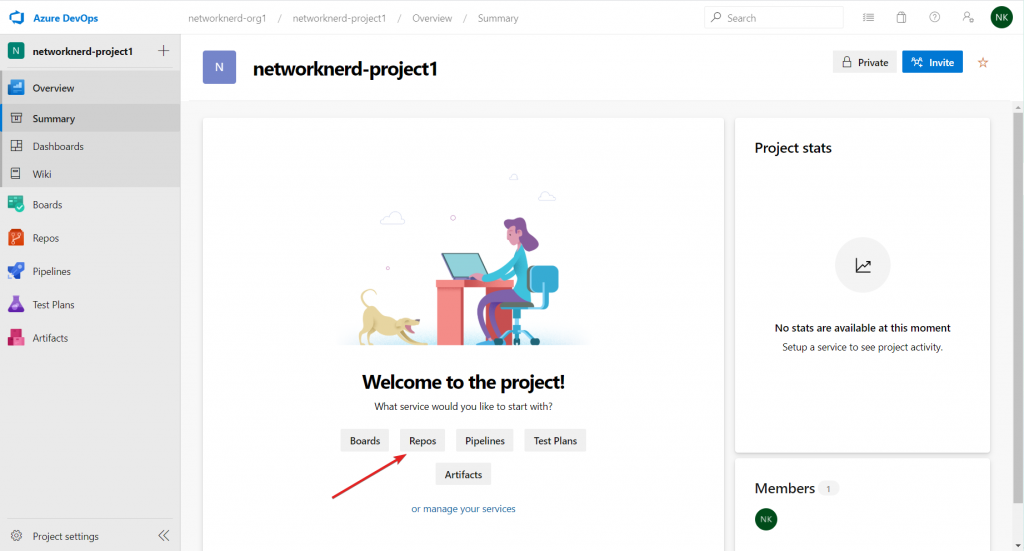
Task: Go to networknerd-org1 breadcrumb
Action: point(227,18)
